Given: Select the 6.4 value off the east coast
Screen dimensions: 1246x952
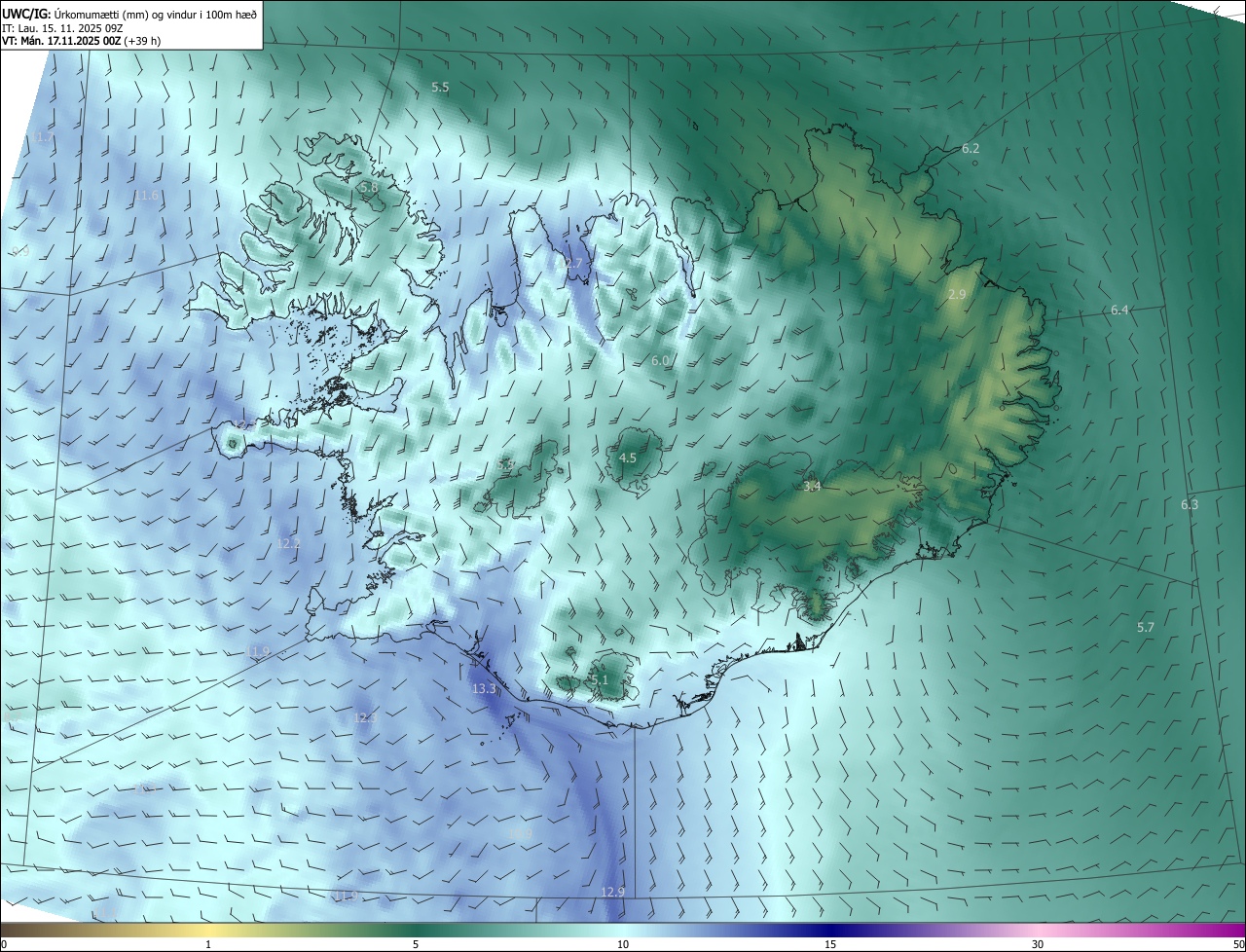Looking at the screenshot, I should (1119, 311).
